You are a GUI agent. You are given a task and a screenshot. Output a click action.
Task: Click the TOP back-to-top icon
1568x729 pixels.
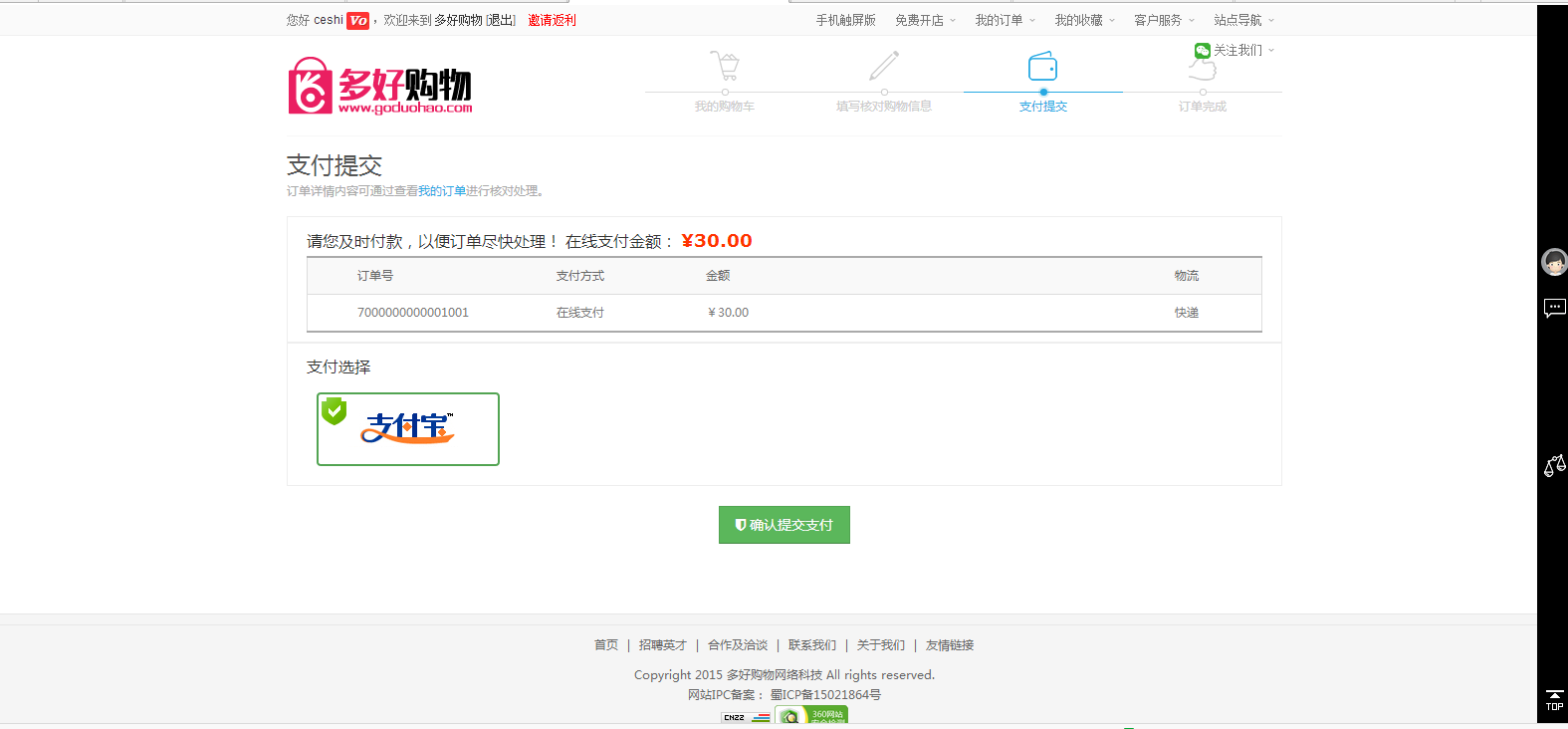coord(1554,700)
